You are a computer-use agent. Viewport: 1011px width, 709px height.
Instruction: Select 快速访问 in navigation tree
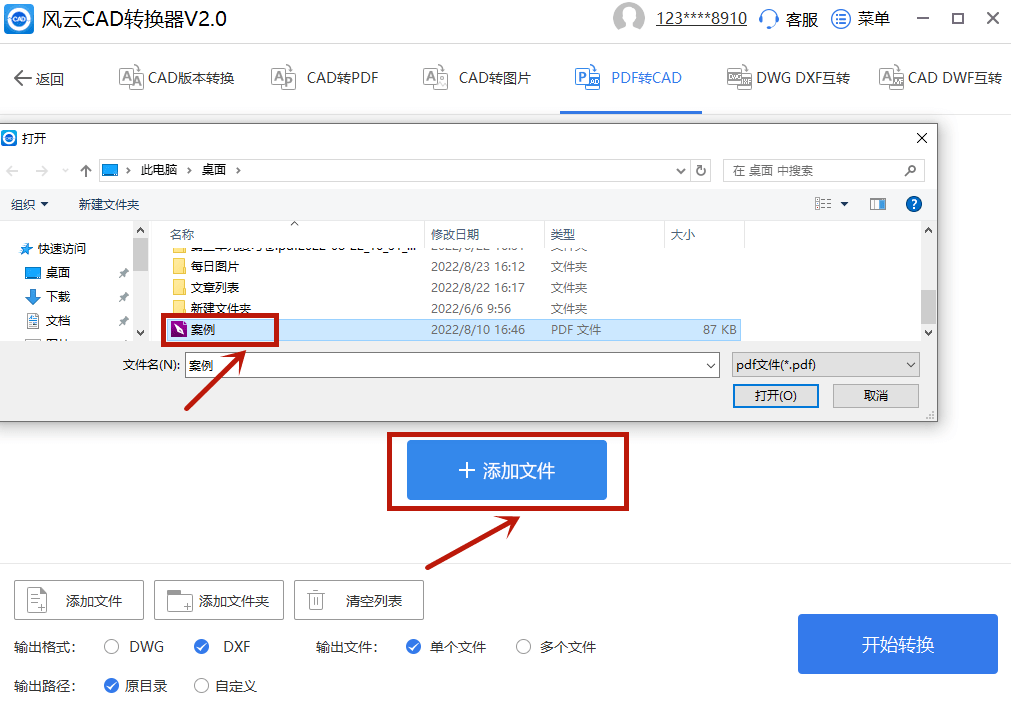pos(53,248)
